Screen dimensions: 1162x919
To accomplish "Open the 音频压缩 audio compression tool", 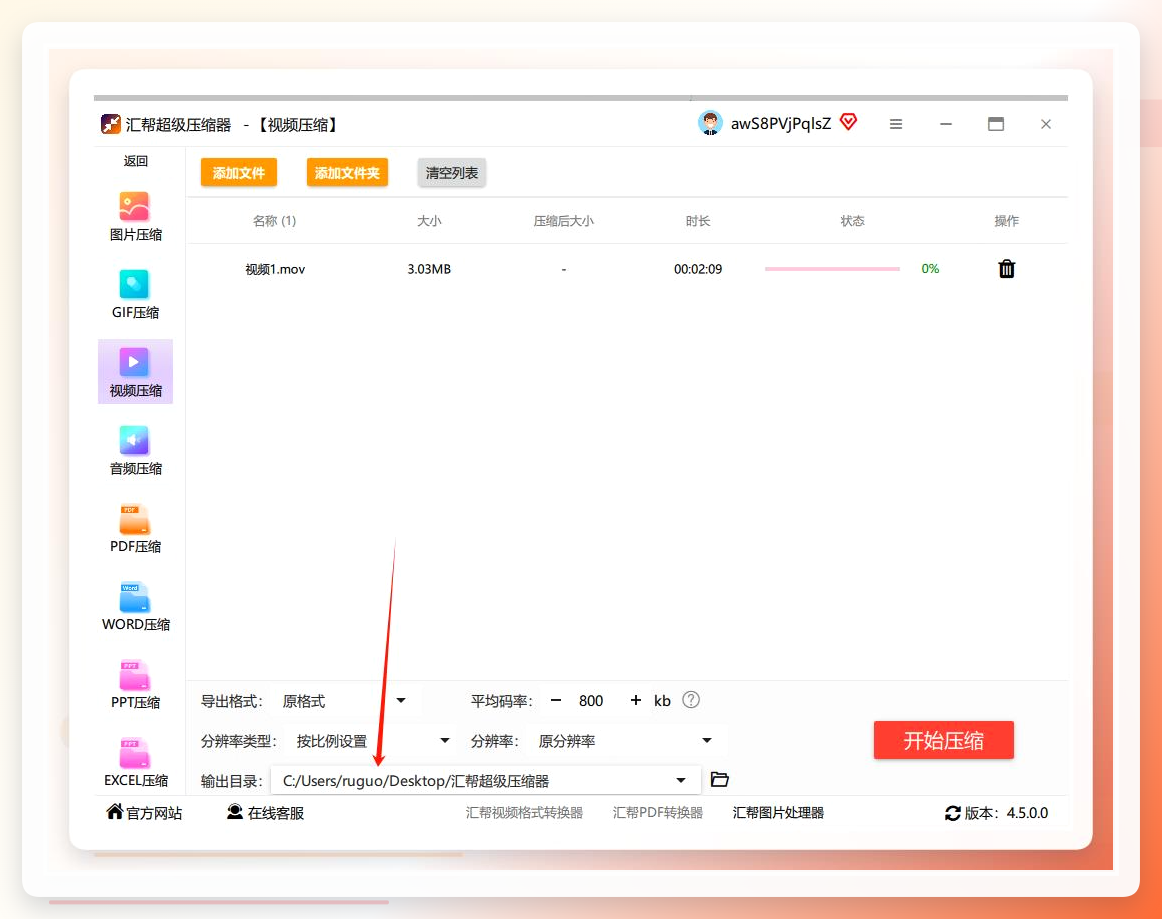I will (135, 450).
